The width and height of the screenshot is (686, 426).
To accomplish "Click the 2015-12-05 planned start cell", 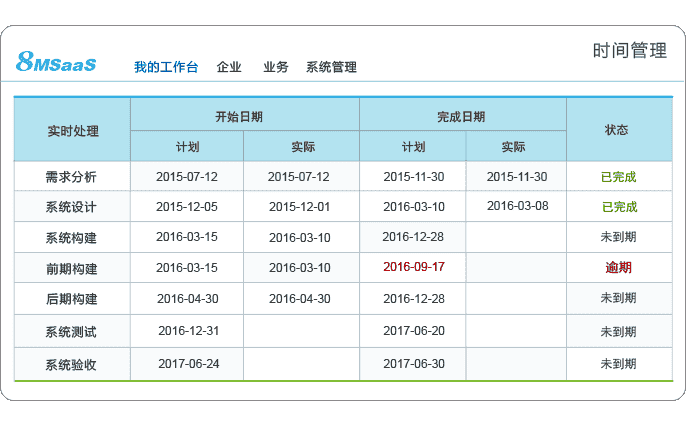I will tap(187, 206).
